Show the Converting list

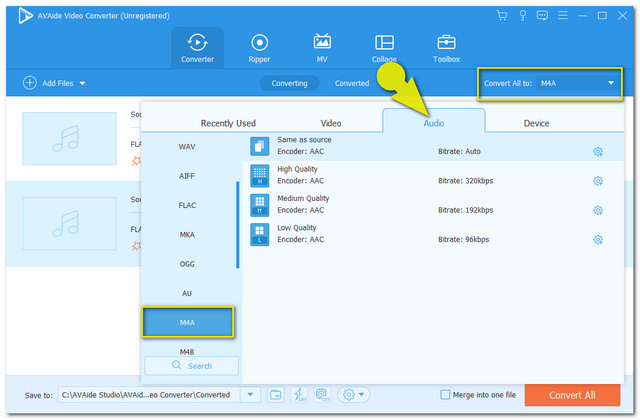289,83
